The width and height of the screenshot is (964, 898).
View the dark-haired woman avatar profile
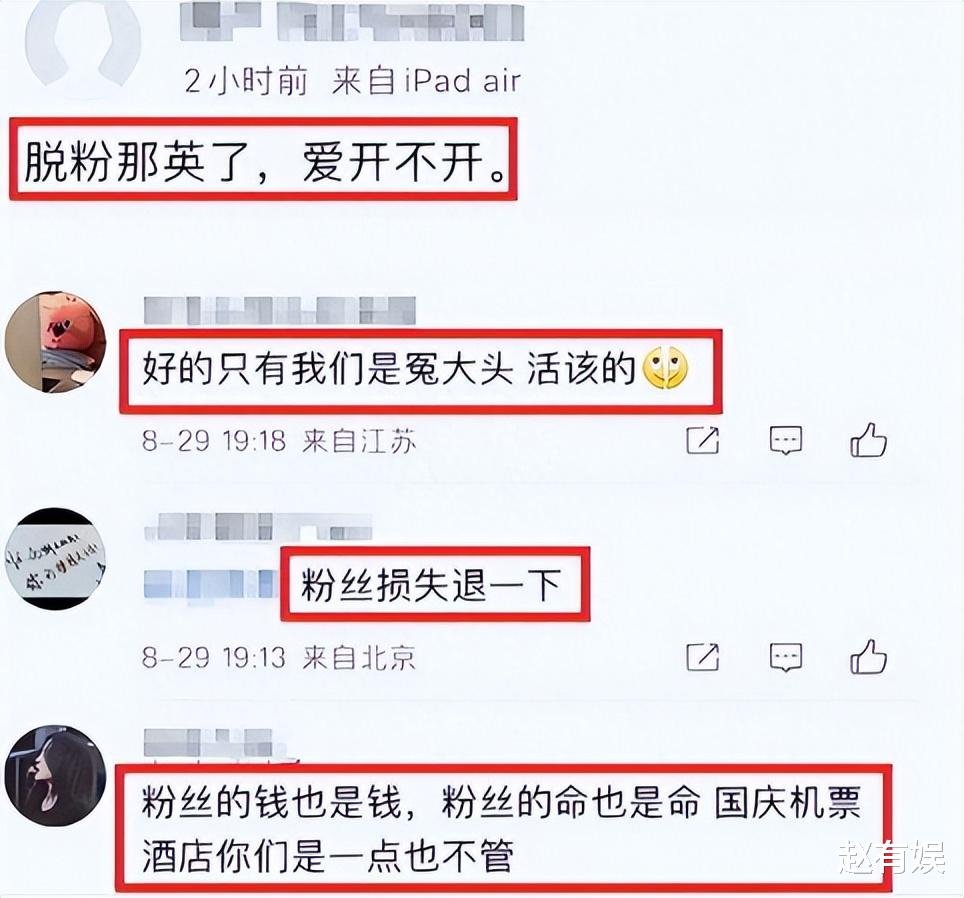click(x=55, y=776)
